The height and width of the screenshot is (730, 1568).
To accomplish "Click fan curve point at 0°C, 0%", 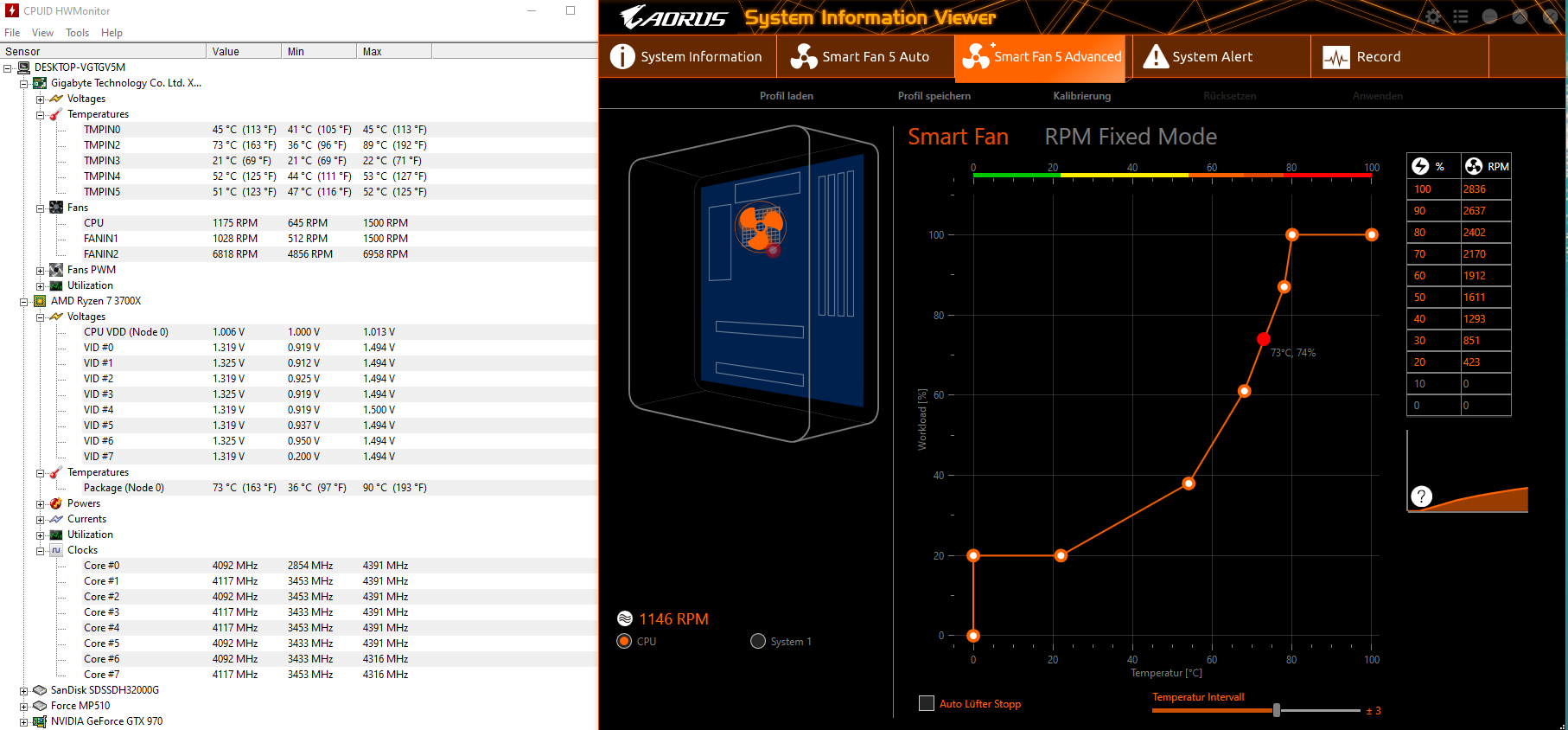I will (x=973, y=636).
